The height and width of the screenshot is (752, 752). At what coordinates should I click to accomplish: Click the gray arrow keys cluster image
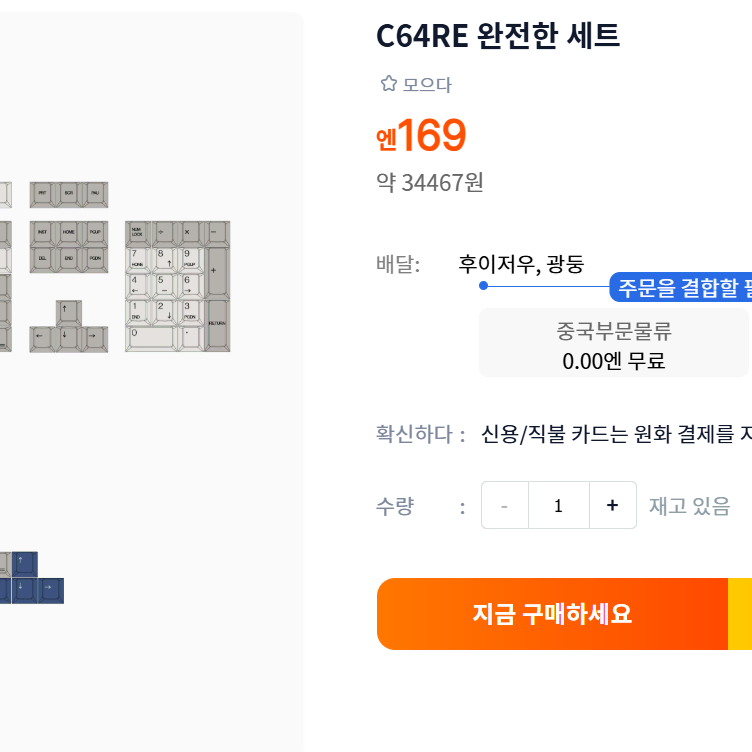(x=69, y=327)
